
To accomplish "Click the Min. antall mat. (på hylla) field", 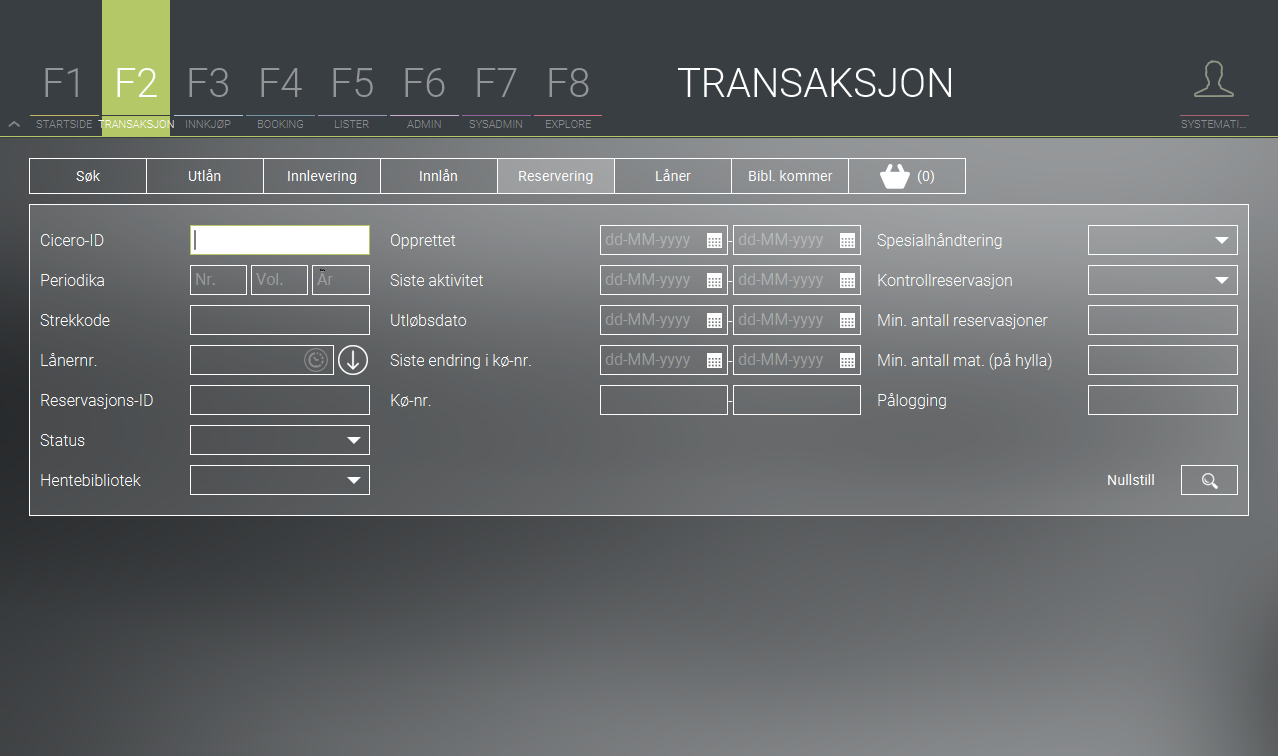I will point(1163,360).
